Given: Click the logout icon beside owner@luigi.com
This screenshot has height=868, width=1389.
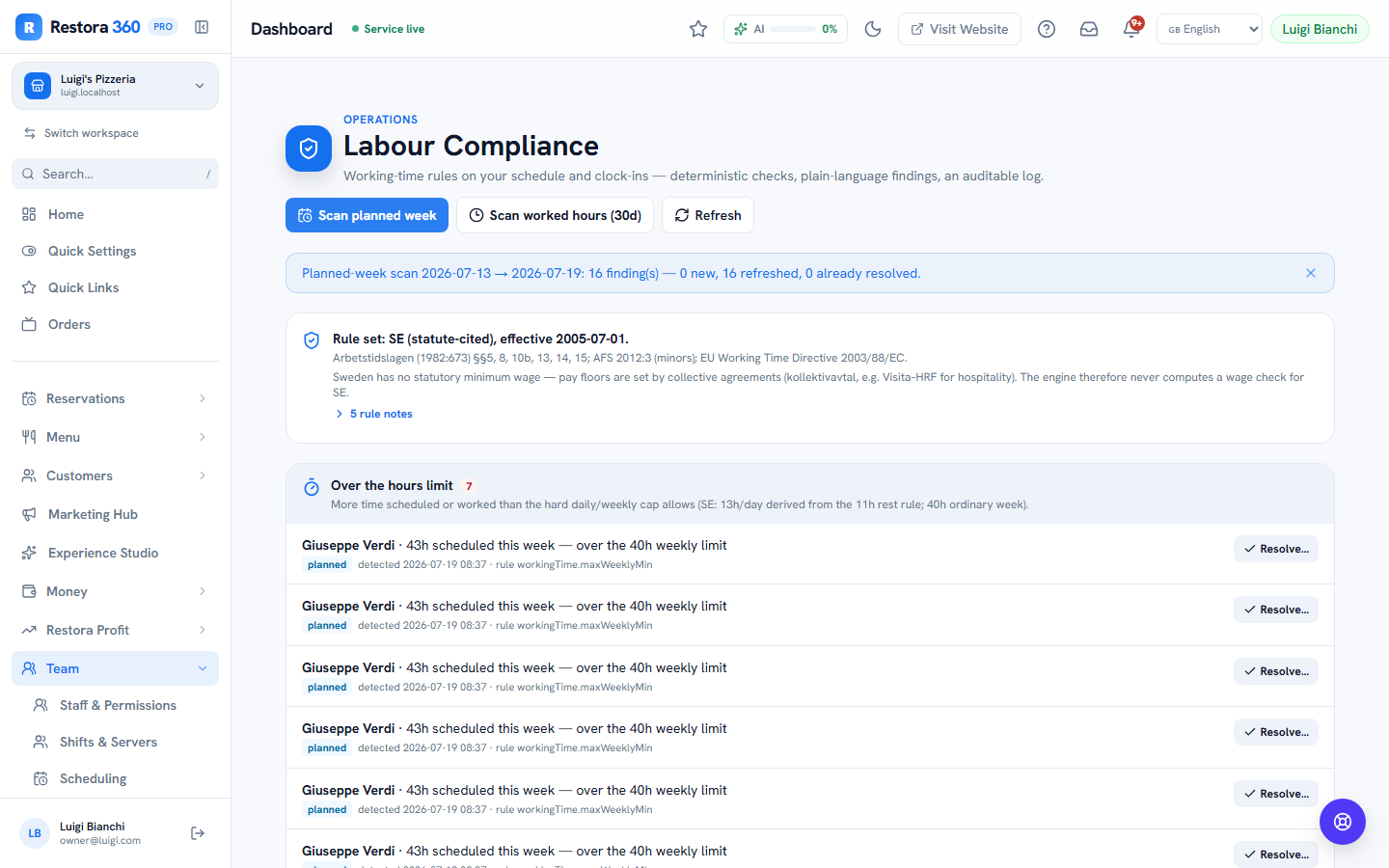Looking at the screenshot, I should tap(198, 833).
